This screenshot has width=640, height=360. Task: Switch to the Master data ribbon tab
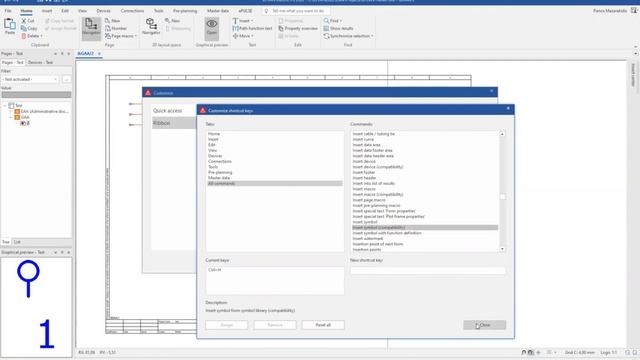pyautogui.click(x=218, y=11)
